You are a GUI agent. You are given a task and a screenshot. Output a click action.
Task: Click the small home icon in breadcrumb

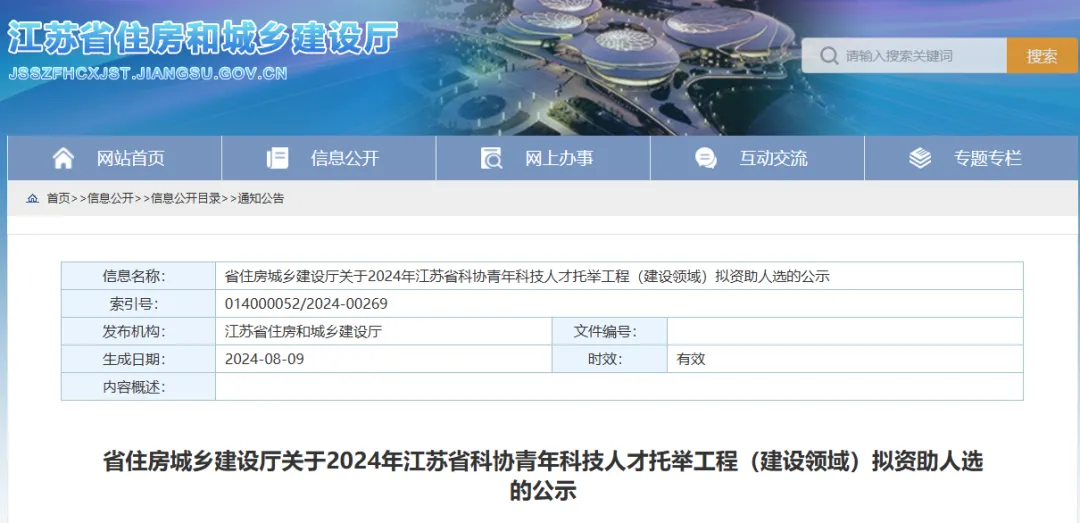point(32,198)
